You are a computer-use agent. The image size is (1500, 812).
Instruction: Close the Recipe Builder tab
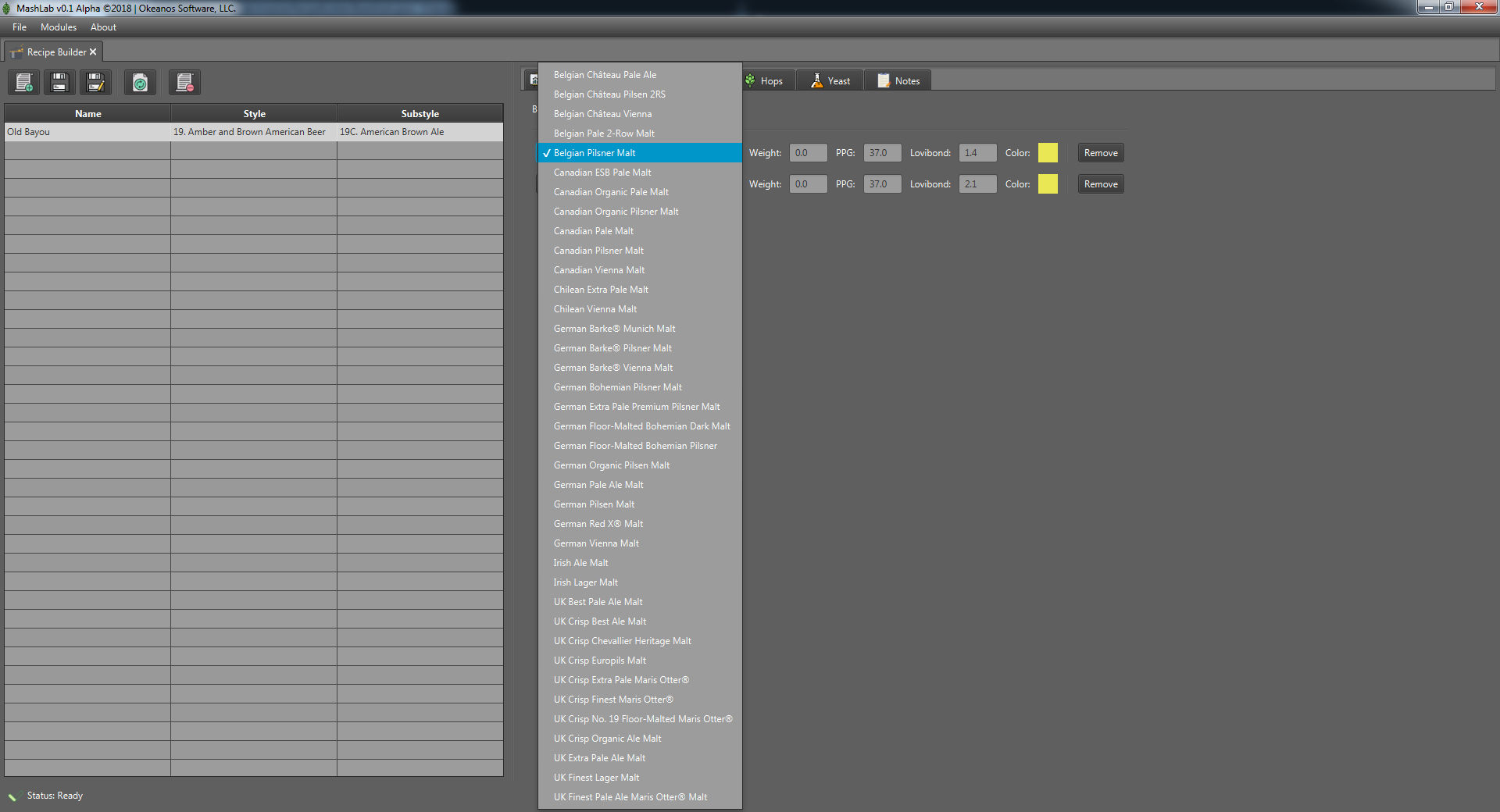click(x=93, y=52)
